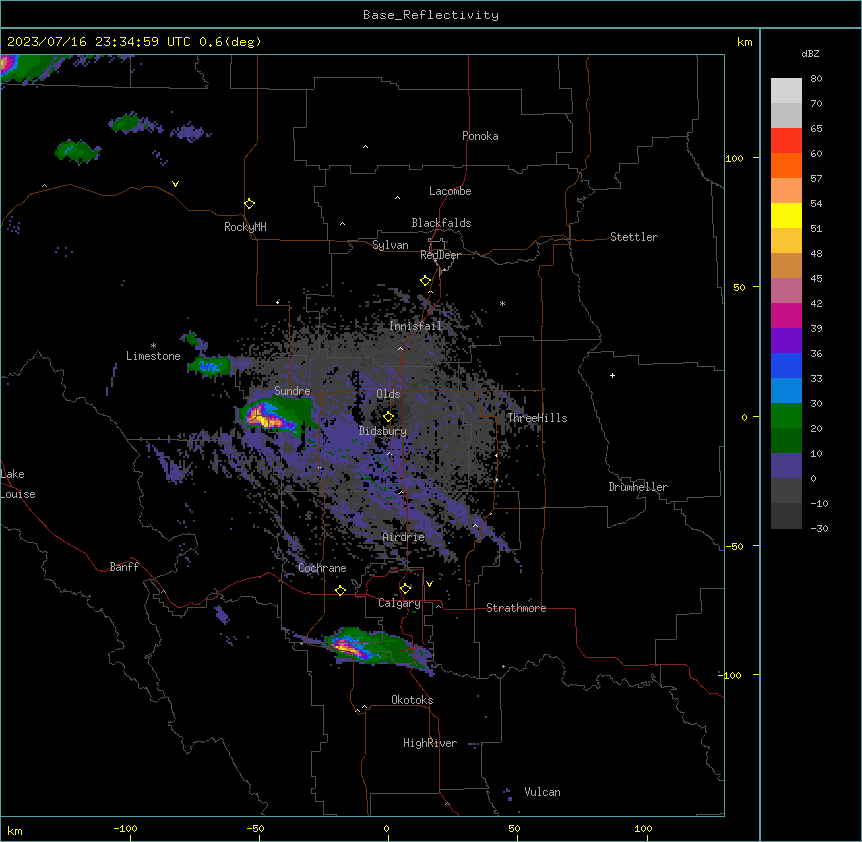Click the Base_Reflectivity title text
The height and width of the screenshot is (842, 862).
coord(430,15)
